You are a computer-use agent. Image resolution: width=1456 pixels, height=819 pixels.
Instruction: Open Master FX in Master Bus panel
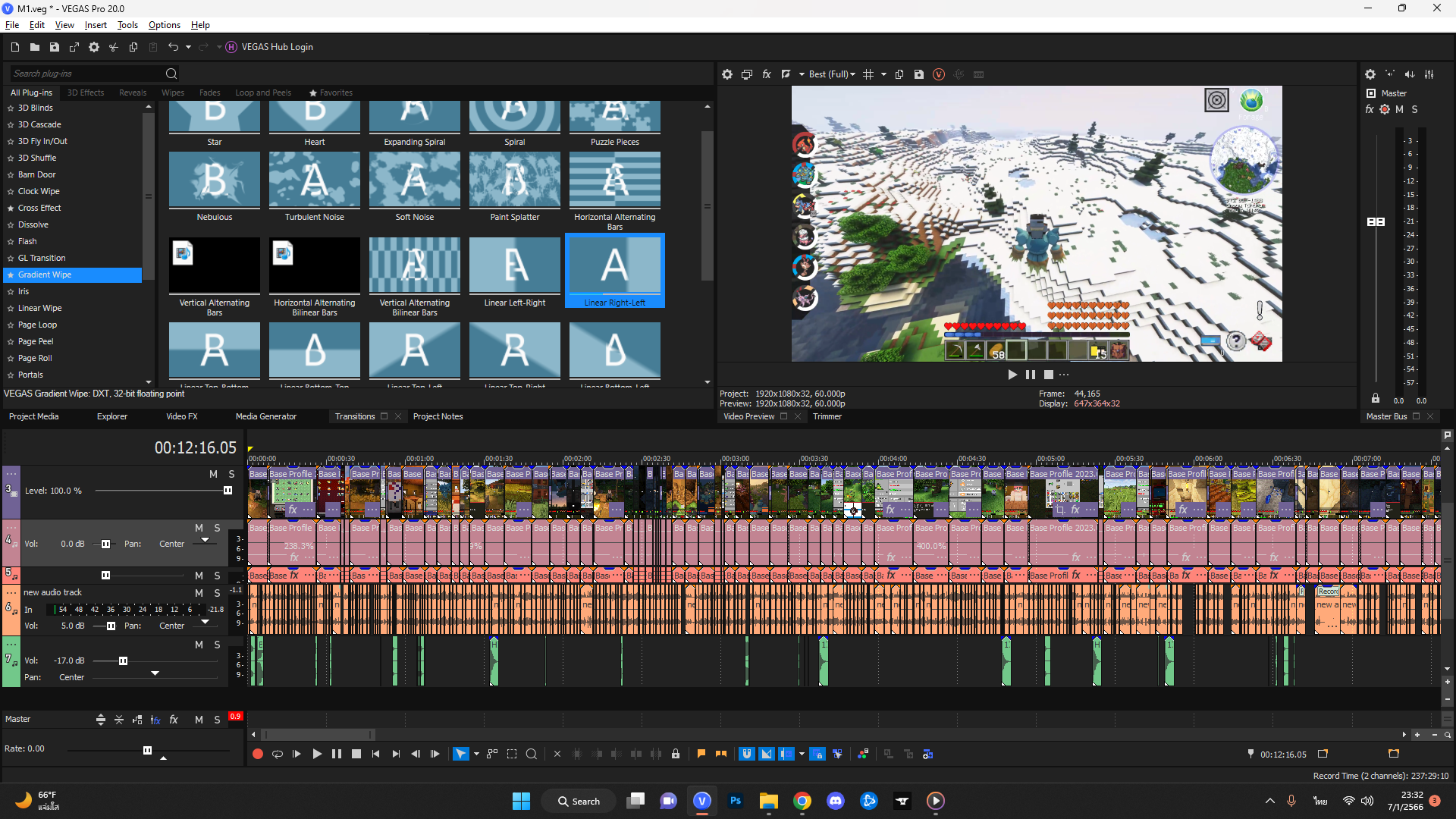pyautogui.click(x=1370, y=109)
